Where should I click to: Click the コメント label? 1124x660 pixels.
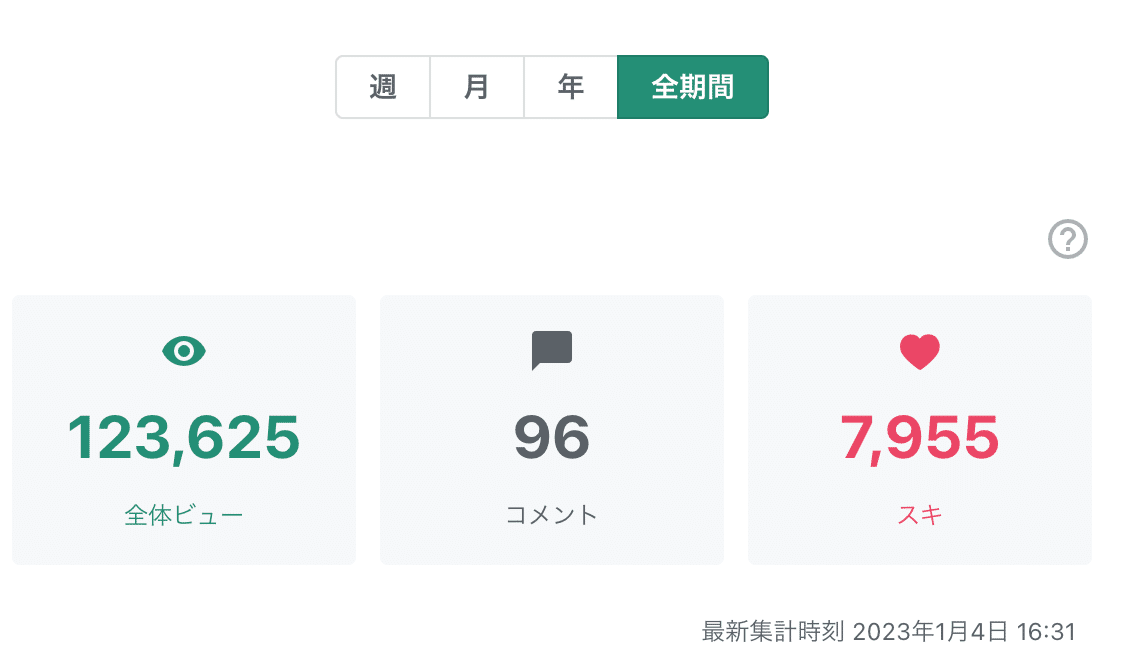pos(551,515)
